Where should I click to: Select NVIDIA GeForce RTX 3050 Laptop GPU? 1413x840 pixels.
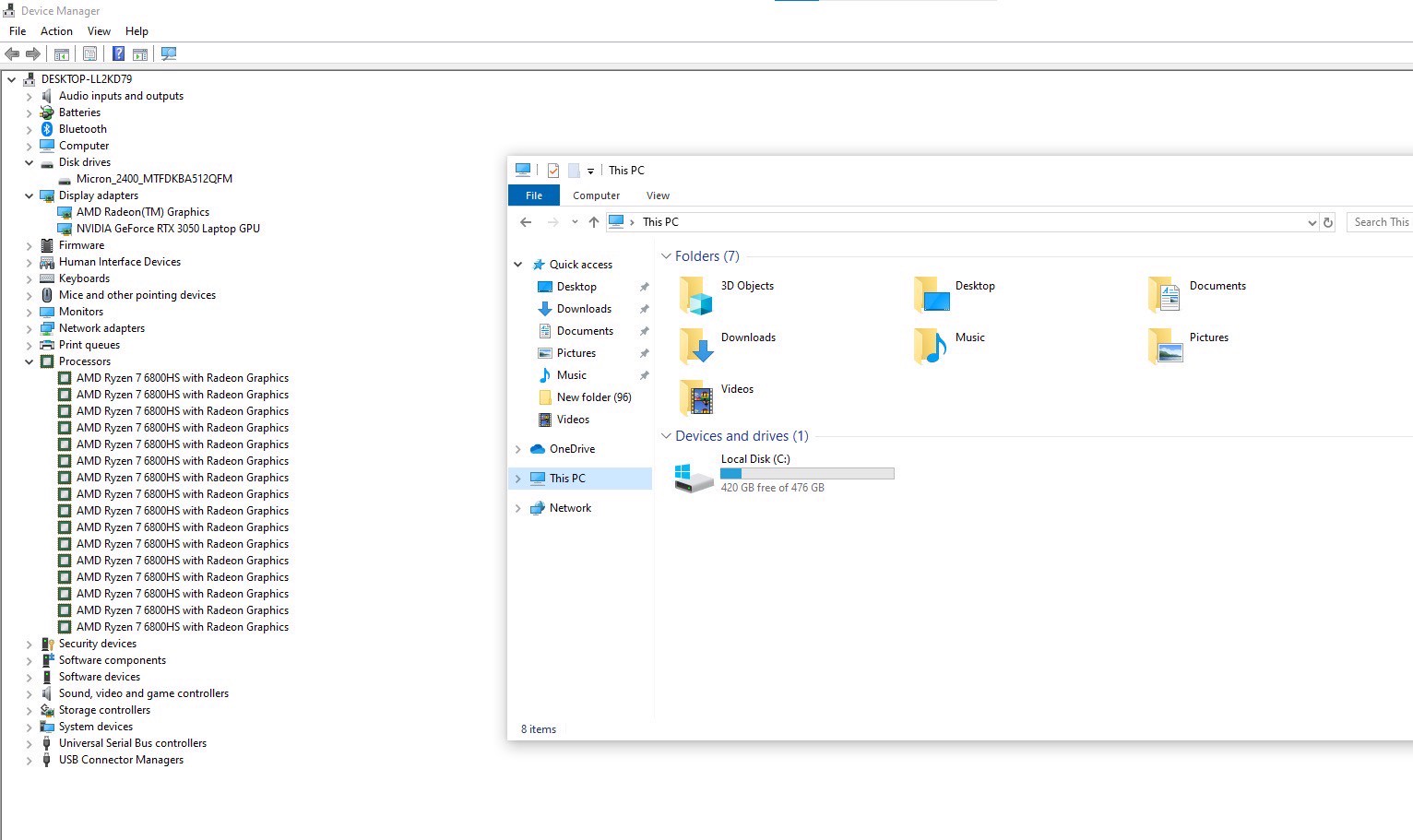(x=168, y=229)
